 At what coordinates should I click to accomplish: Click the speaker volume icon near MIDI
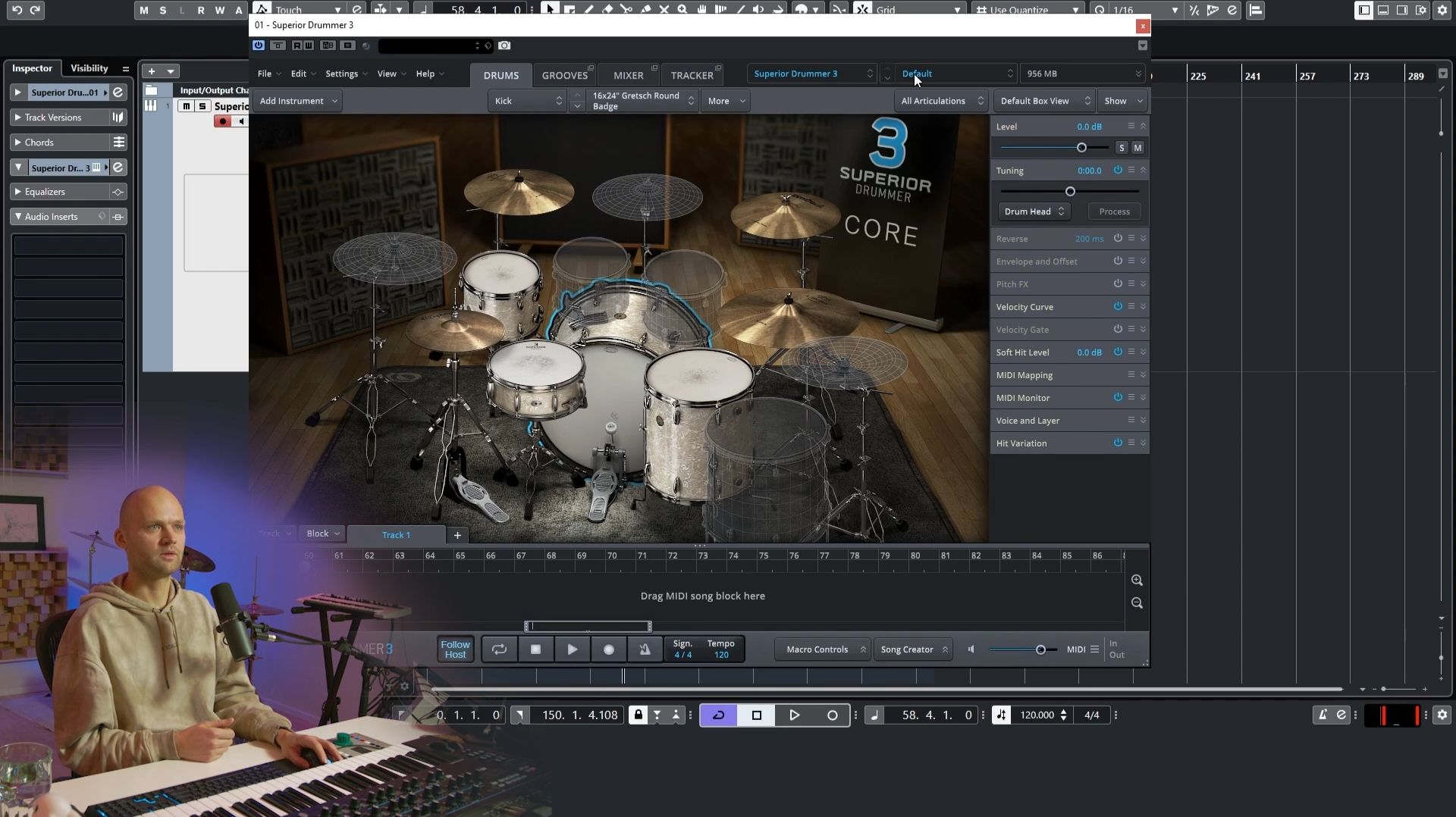pos(971,650)
